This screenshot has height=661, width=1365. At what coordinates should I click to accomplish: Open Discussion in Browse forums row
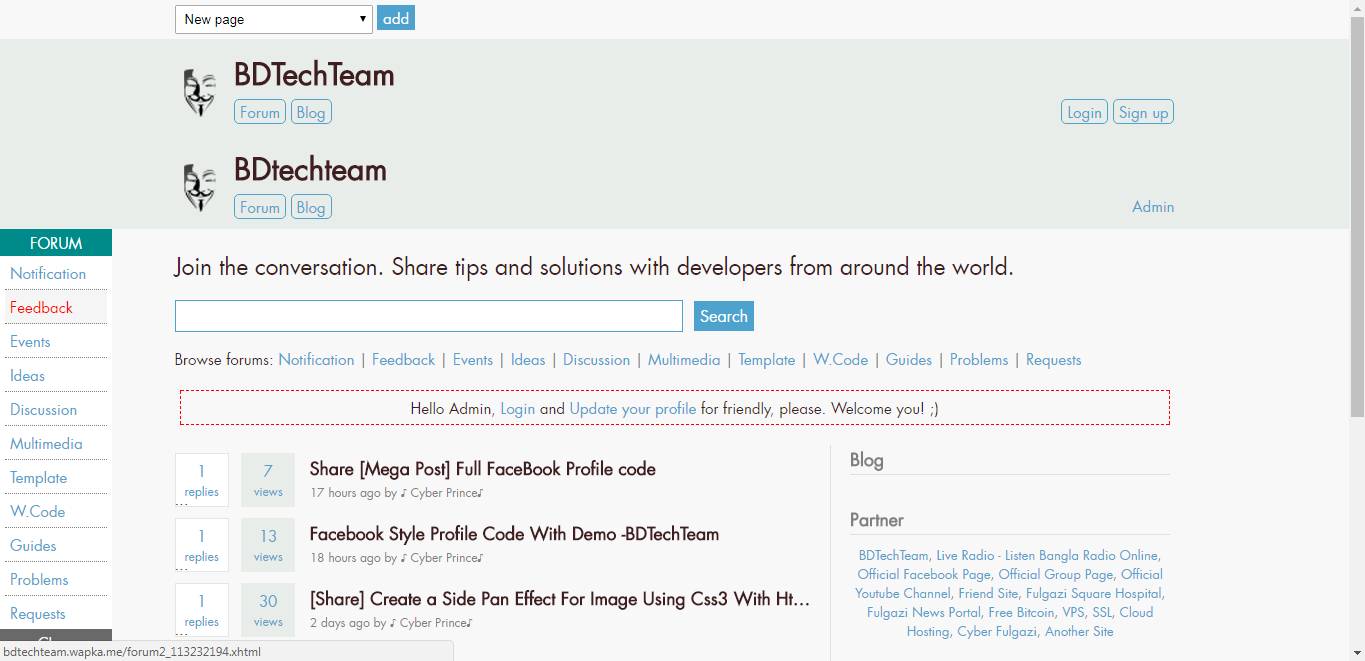click(x=596, y=360)
